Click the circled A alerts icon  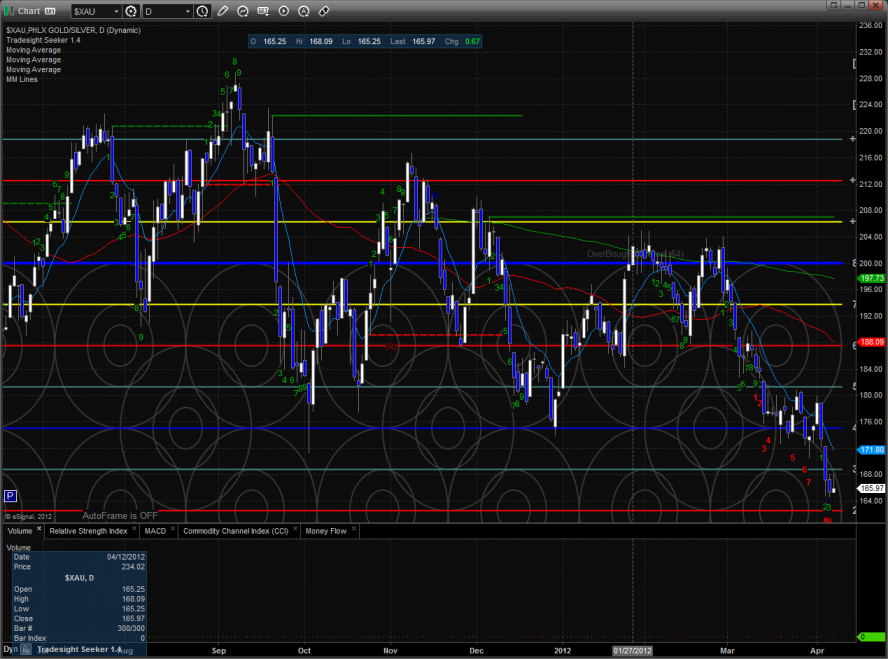coord(305,11)
